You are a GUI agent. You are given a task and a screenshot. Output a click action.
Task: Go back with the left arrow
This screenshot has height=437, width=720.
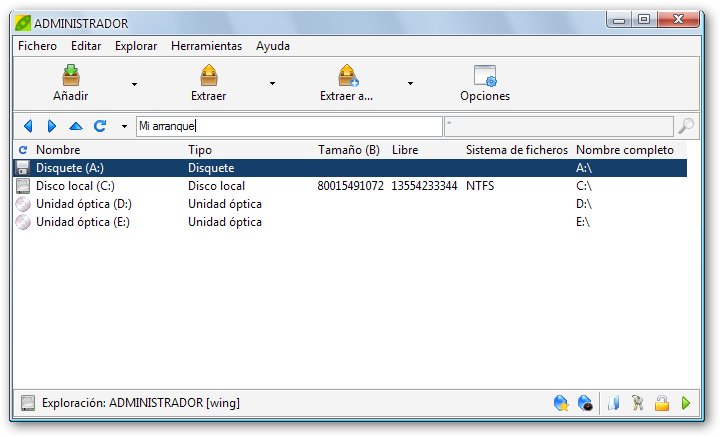click(28, 126)
